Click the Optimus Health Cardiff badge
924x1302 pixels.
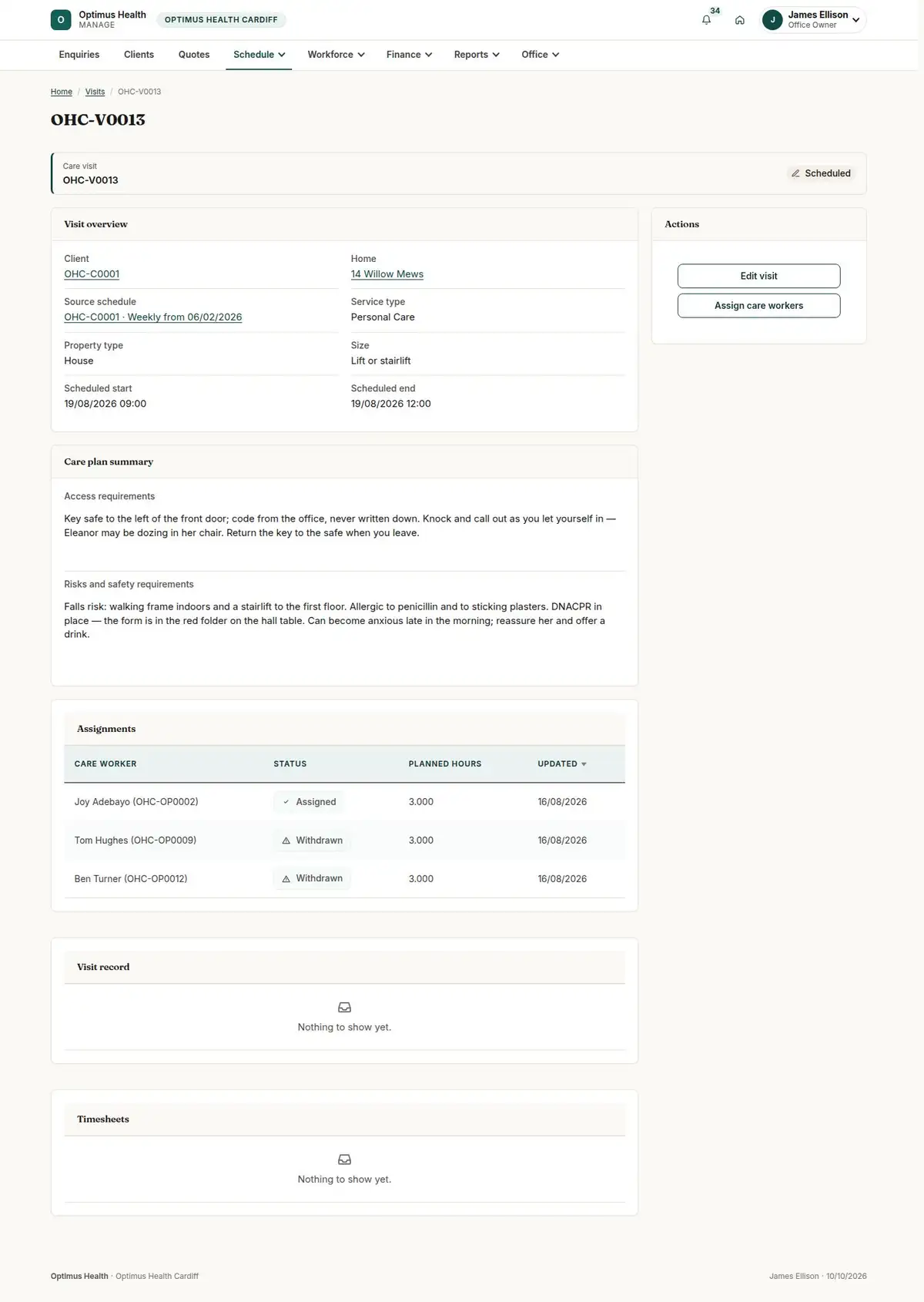pyautogui.click(x=221, y=20)
